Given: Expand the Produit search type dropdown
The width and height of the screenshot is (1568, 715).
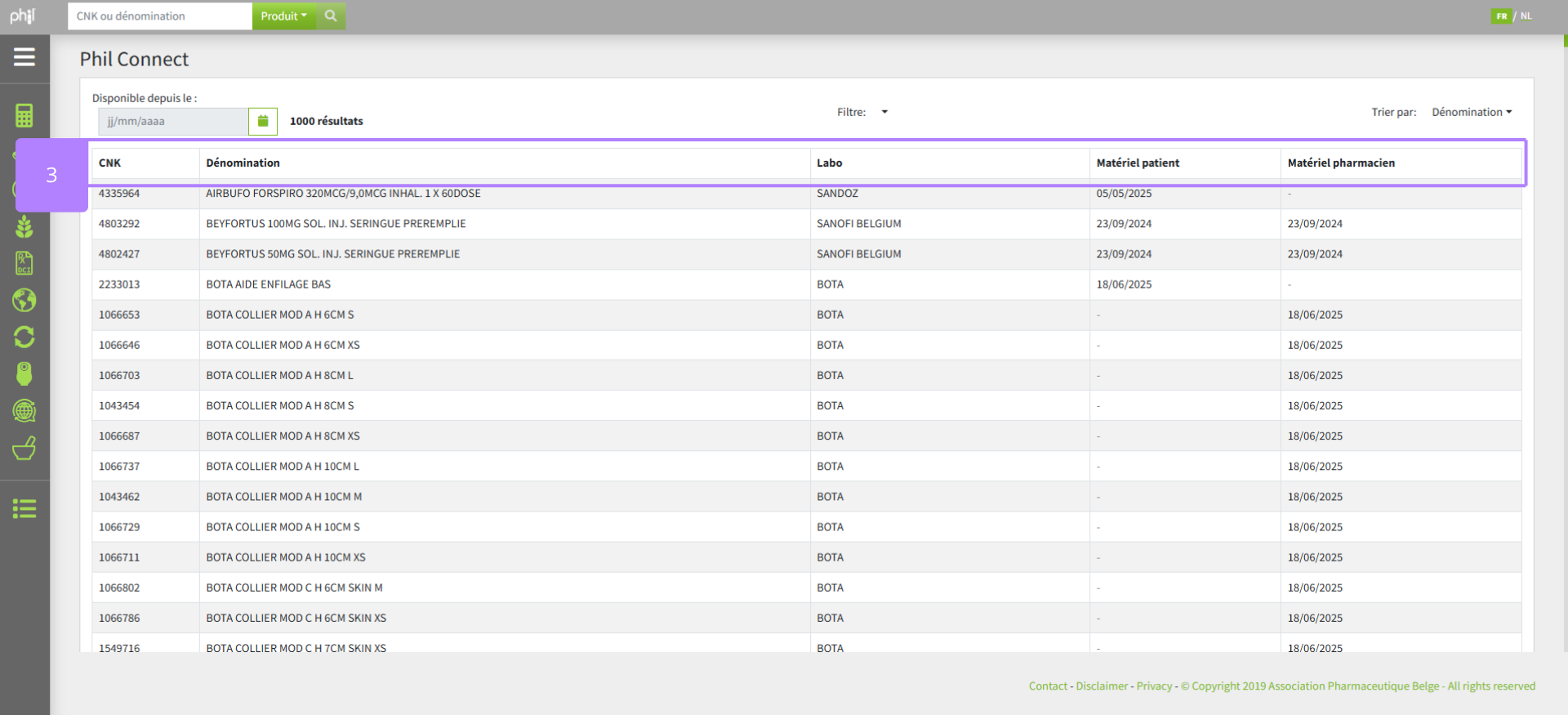Looking at the screenshot, I should pyautogui.click(x=284, y=16).
